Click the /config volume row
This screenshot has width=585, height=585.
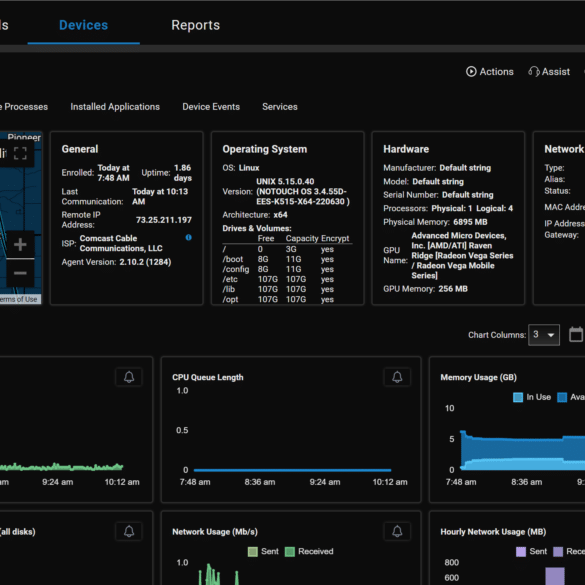click(287, 269)
